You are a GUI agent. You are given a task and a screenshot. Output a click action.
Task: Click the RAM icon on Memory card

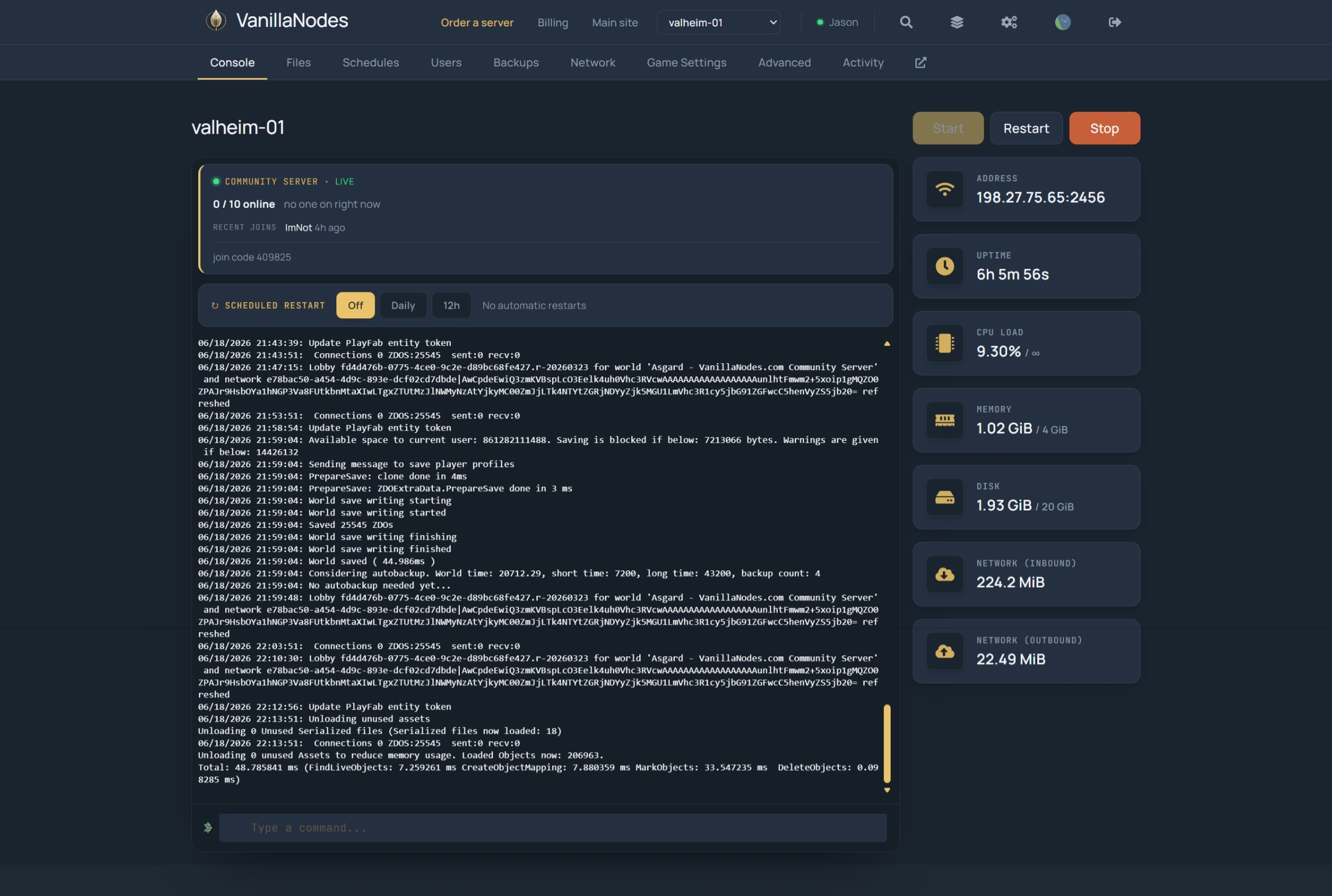click(944, 420)
